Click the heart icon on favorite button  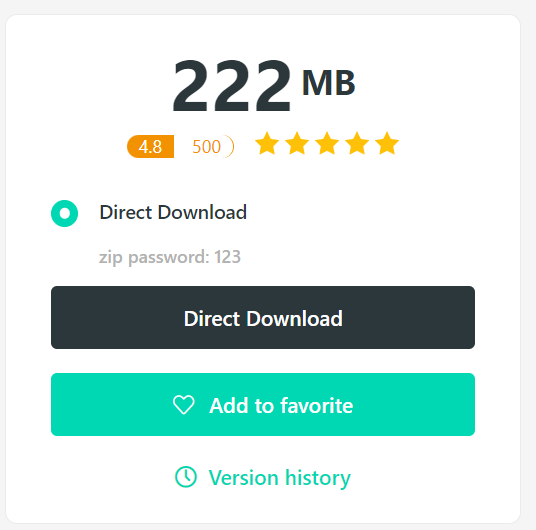[x=184, y=405]
